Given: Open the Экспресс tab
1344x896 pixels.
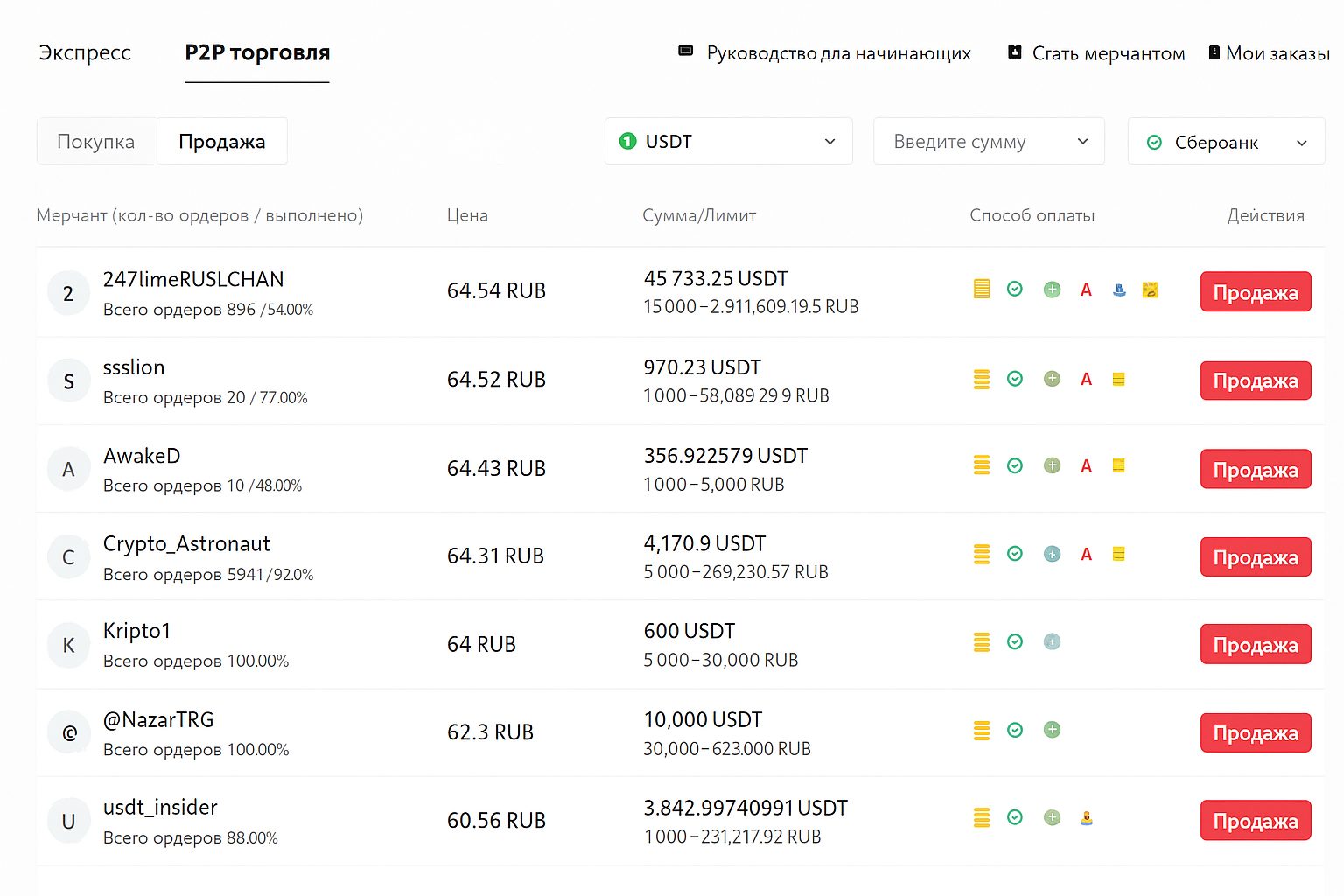Looking at the screenshot, I should pos(85,53).
